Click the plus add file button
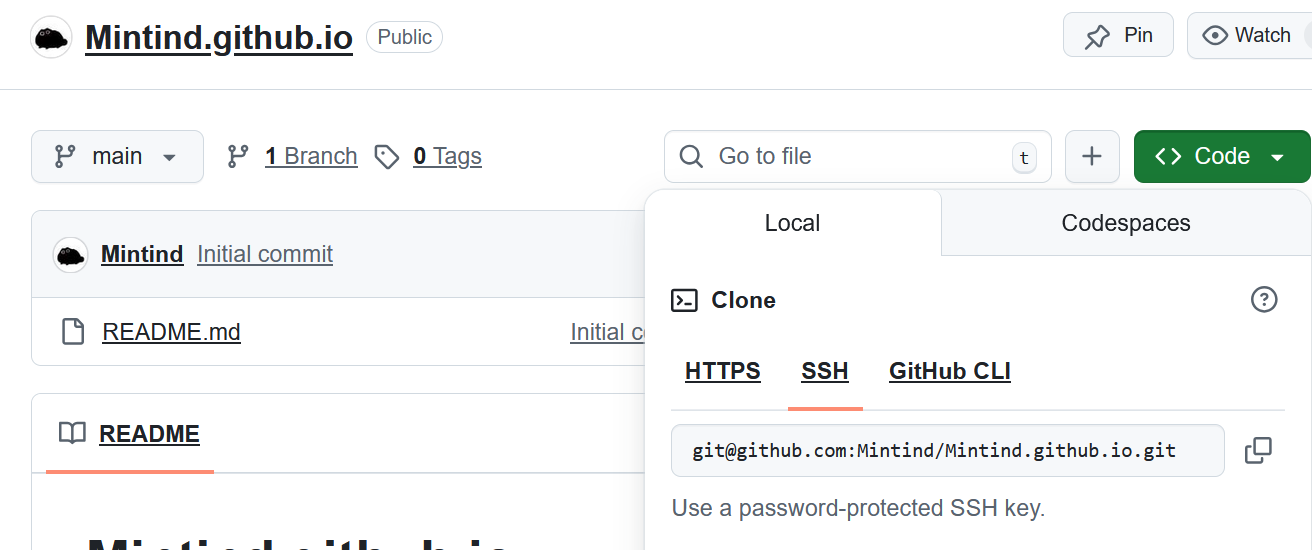The width and height of the screenshot is (1312, 550). (x=1092, y=157)
